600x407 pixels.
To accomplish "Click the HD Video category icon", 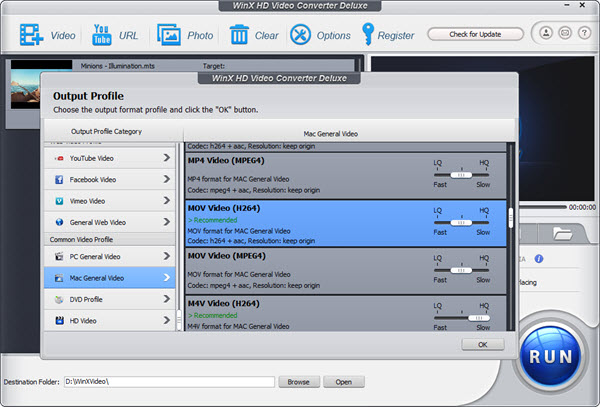I will (x=59, y=321).
